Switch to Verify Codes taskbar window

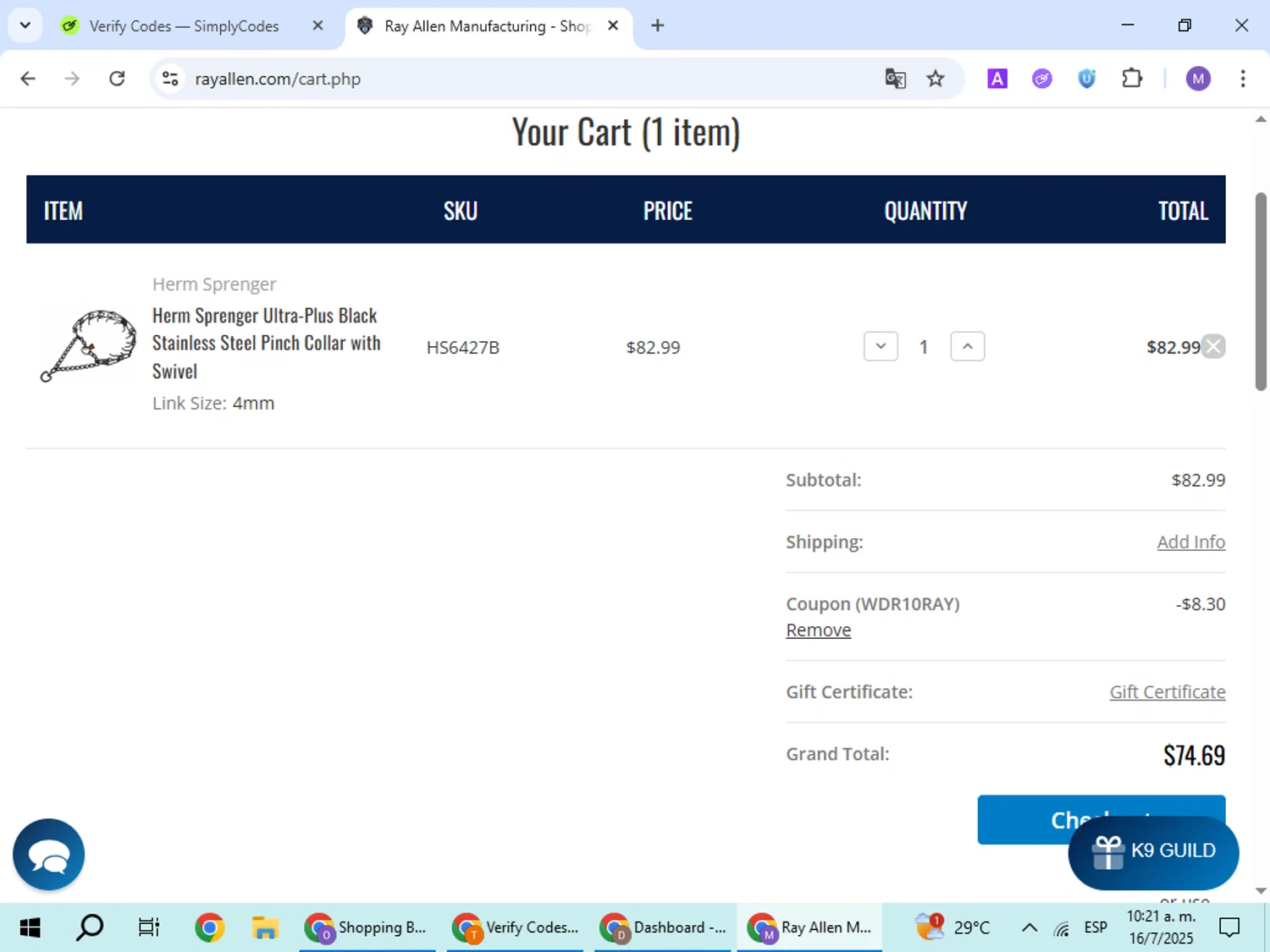click(515, 927)
